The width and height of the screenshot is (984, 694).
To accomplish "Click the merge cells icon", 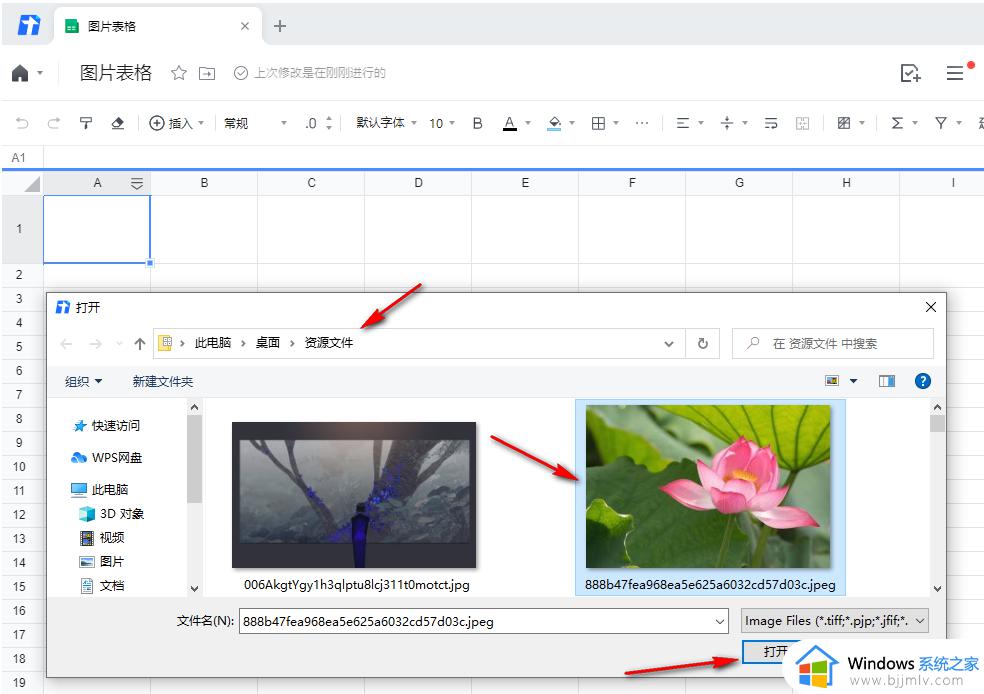I will pos(802,123).
